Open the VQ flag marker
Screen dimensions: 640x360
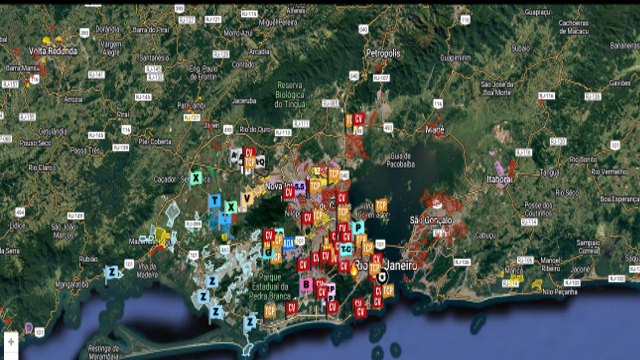click(x=260, y=162)
